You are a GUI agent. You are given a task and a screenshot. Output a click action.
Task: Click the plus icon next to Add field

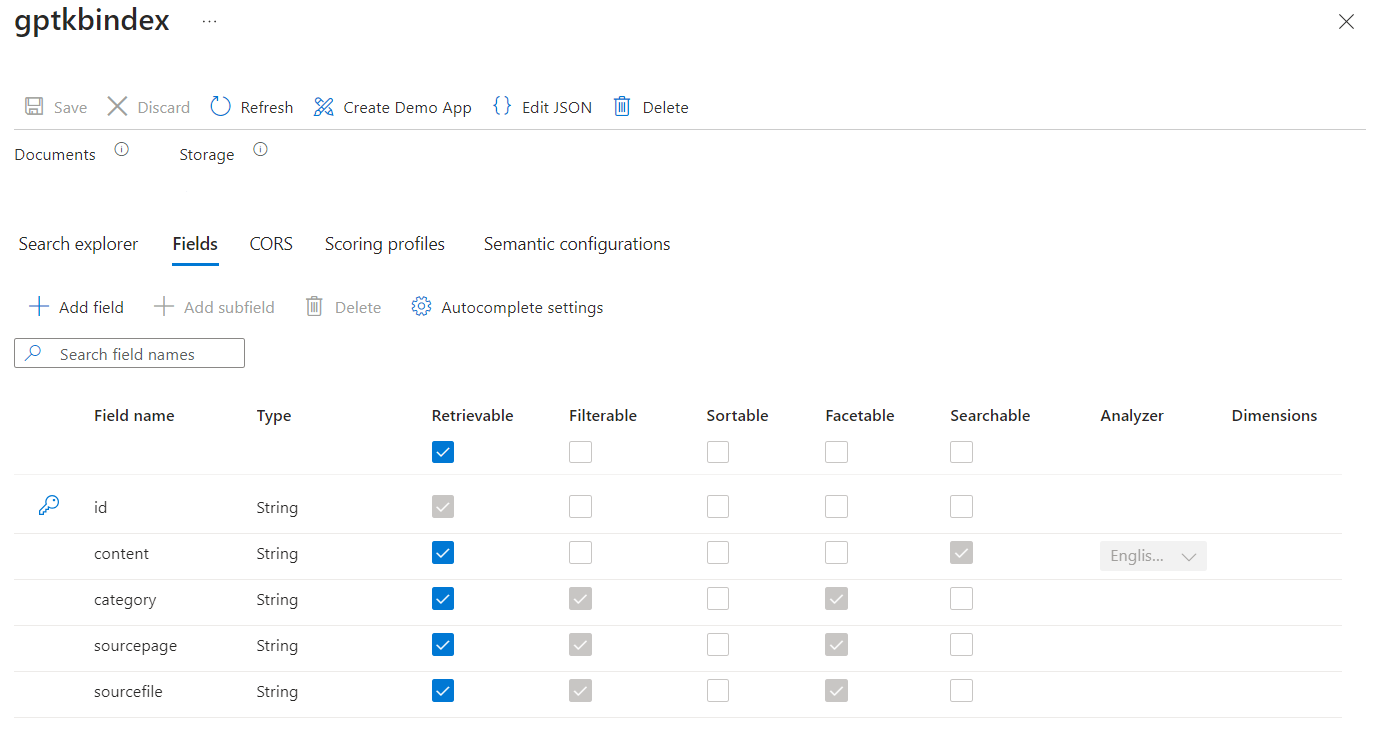point(38,306)
